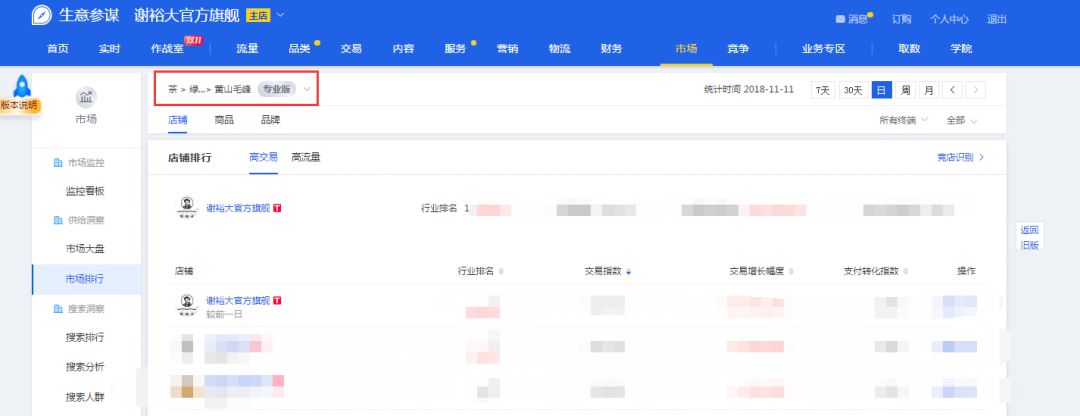
Task: Open the 流量 nav tab
Action: 247,49
